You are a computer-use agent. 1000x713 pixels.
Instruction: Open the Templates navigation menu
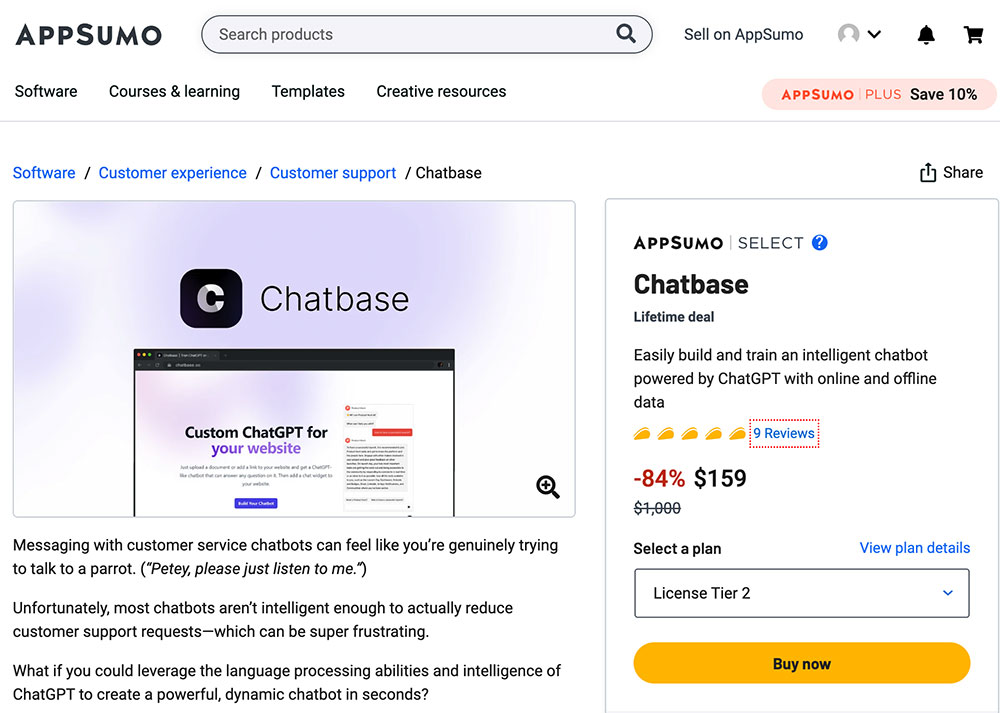(x=308, y=91)
